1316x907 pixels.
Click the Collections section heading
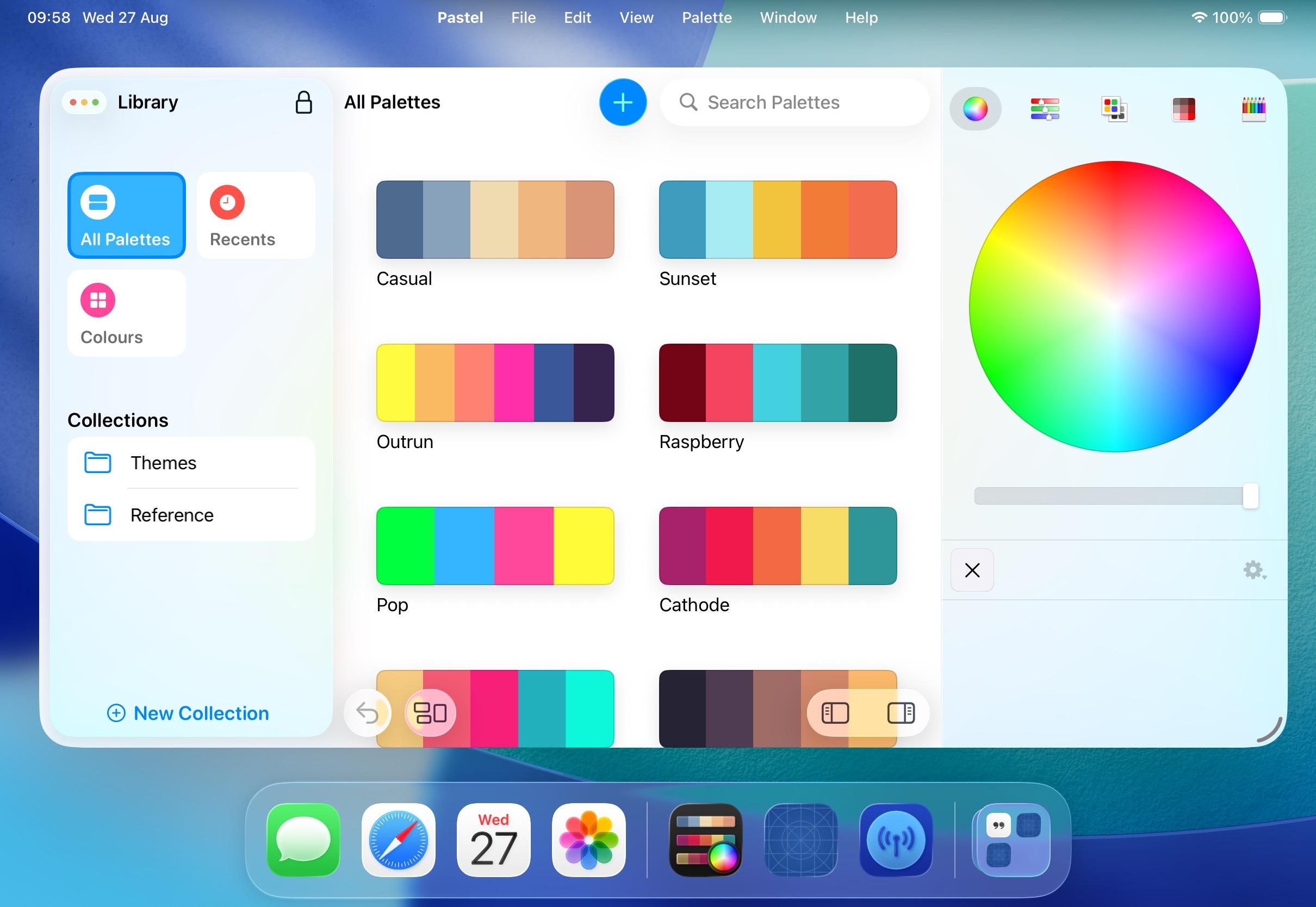117,420
